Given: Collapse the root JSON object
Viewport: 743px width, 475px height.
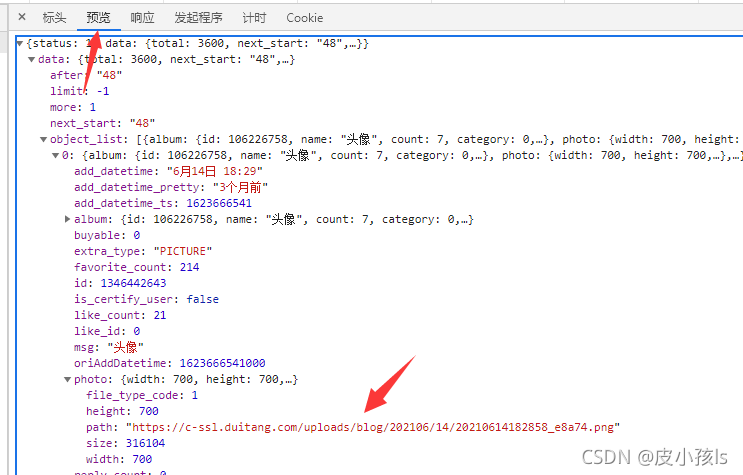Looking at the screenshot, I should (x=20, y=44).
